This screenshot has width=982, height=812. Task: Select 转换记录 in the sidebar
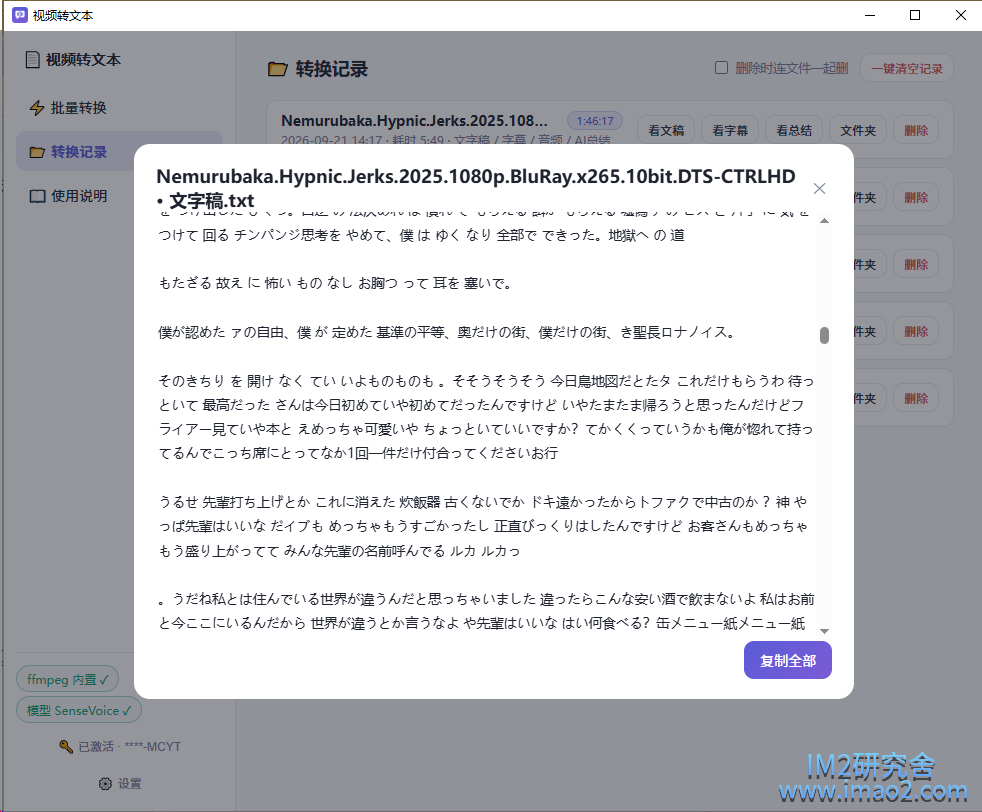click(x=119, y=152)
